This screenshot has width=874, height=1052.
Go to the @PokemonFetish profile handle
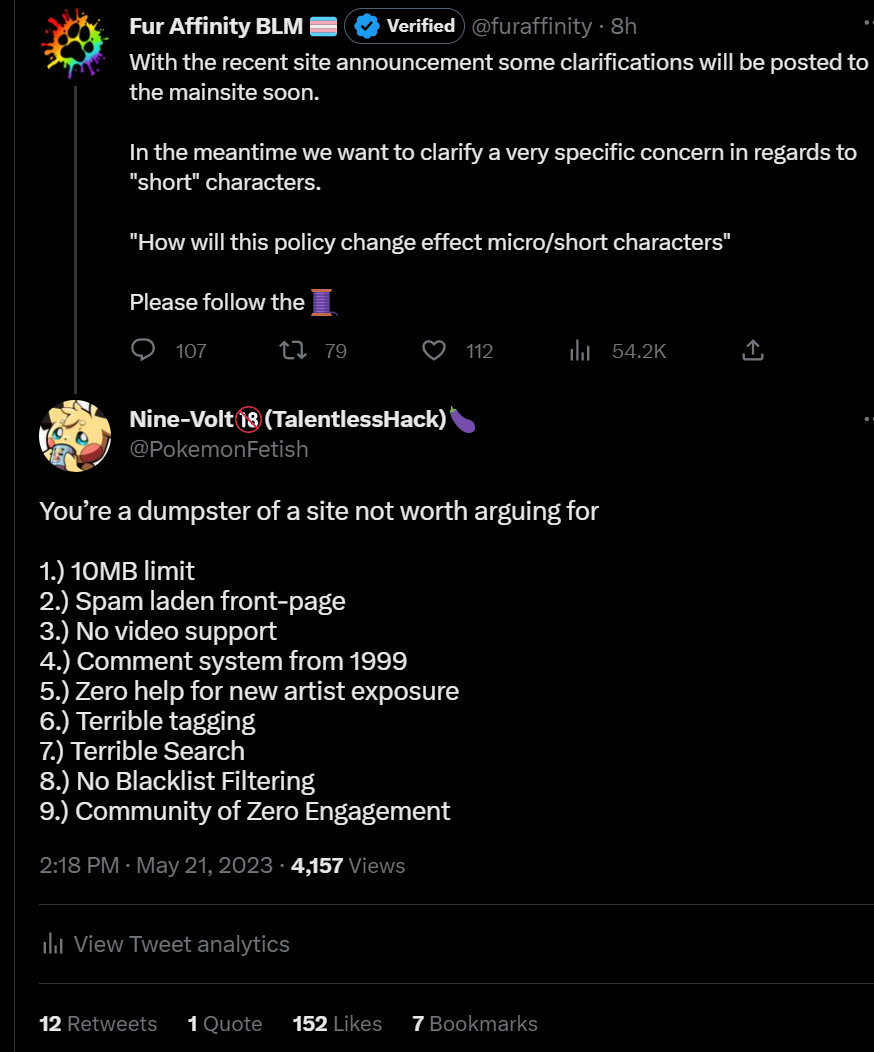click(218, 449)
